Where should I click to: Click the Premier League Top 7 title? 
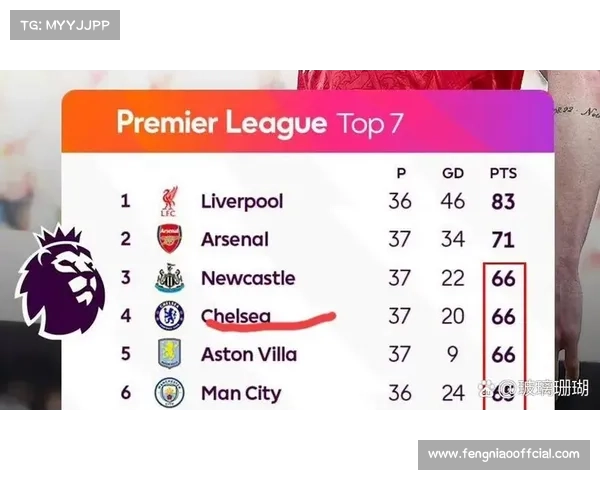260,123
